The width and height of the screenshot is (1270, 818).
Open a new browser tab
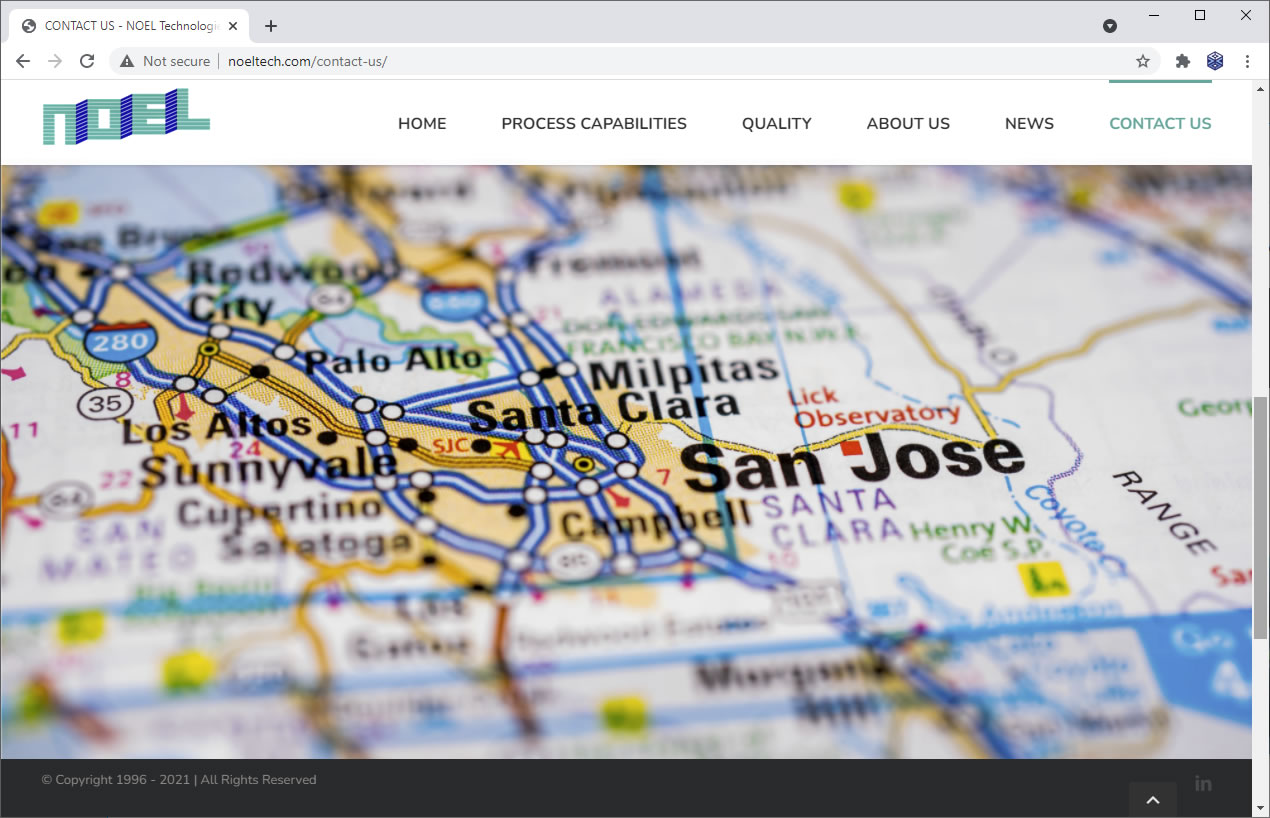click(x=271, y=26)
